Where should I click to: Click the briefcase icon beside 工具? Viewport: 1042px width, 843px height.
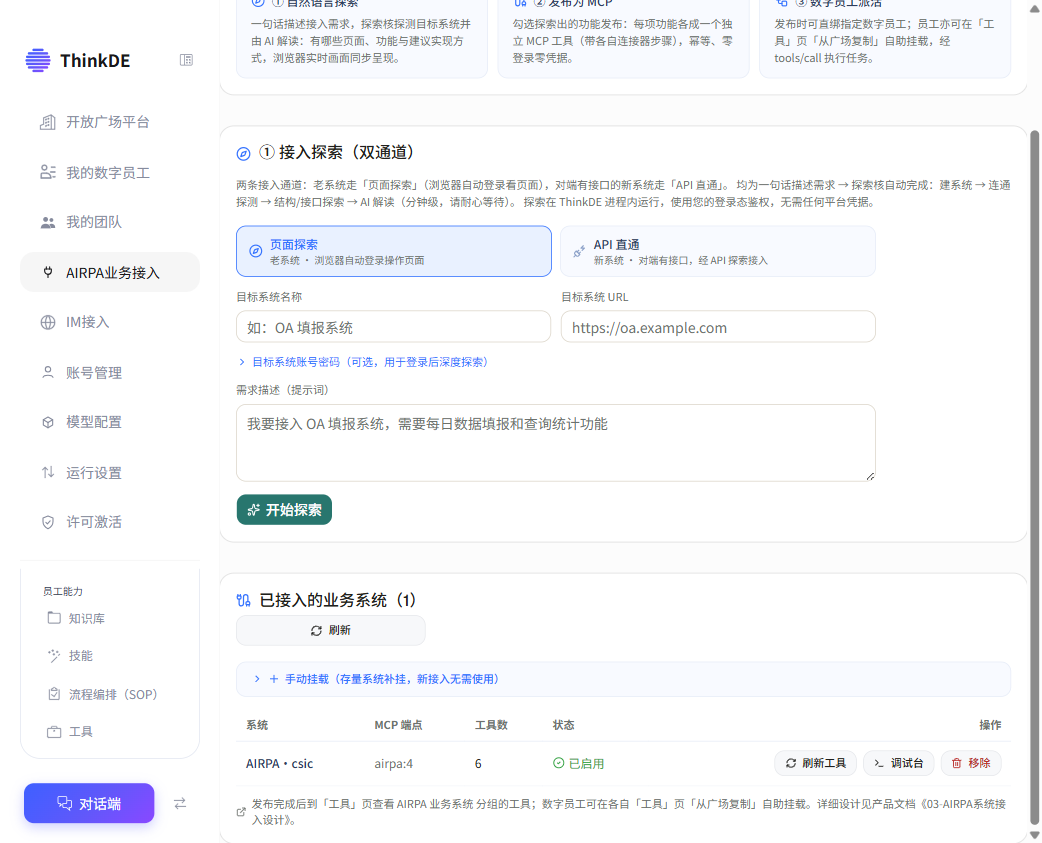[x=54, y=732]
